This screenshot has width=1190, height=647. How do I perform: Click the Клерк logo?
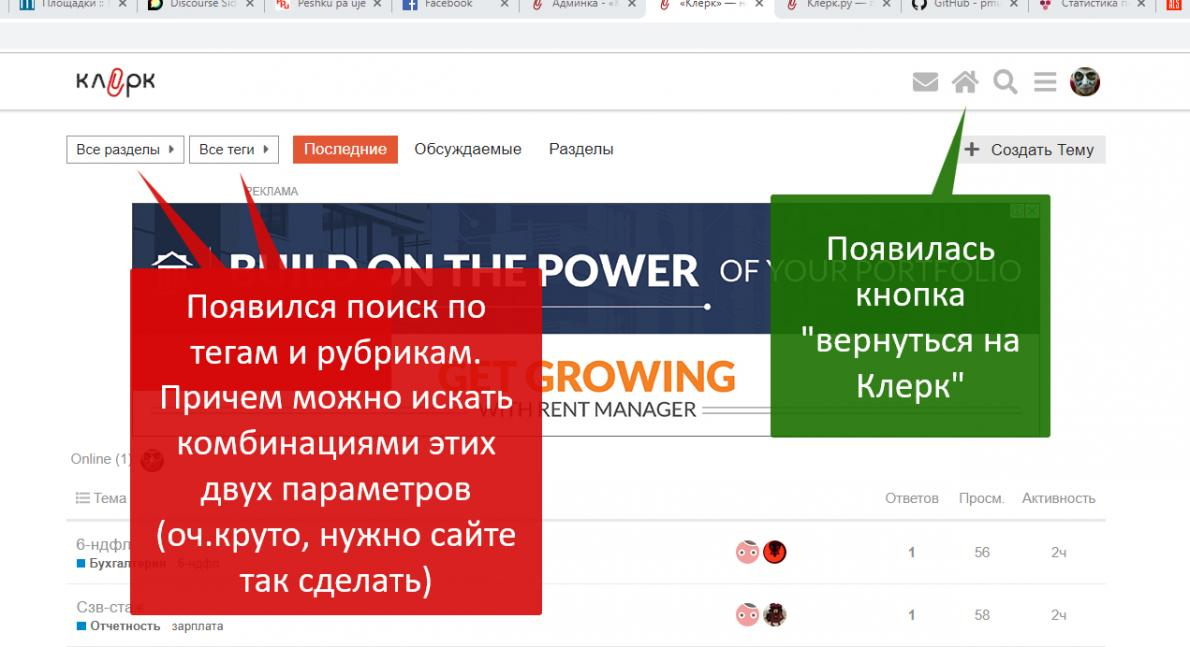pos(115,82)
